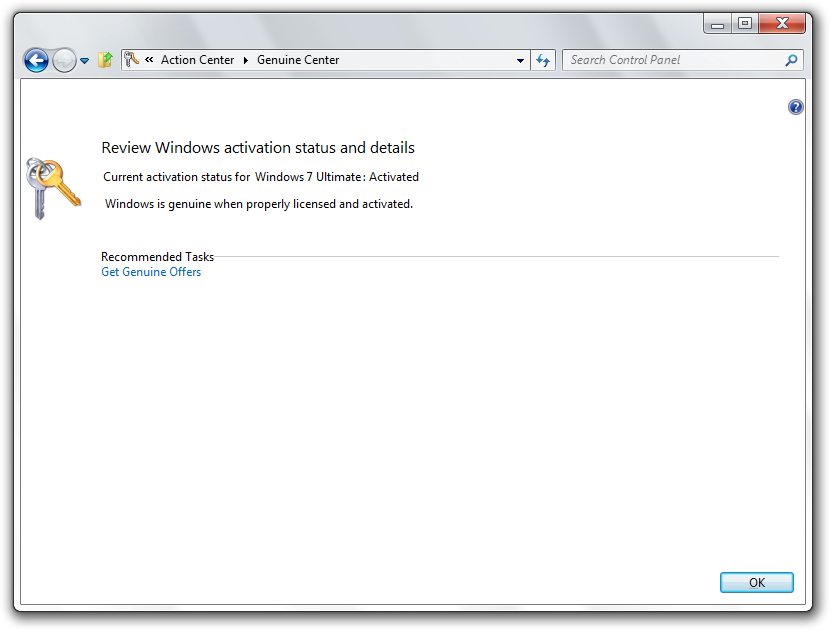Minimize the Genuine Center window
Screen dimensions: 832x632
click(717, 24)
